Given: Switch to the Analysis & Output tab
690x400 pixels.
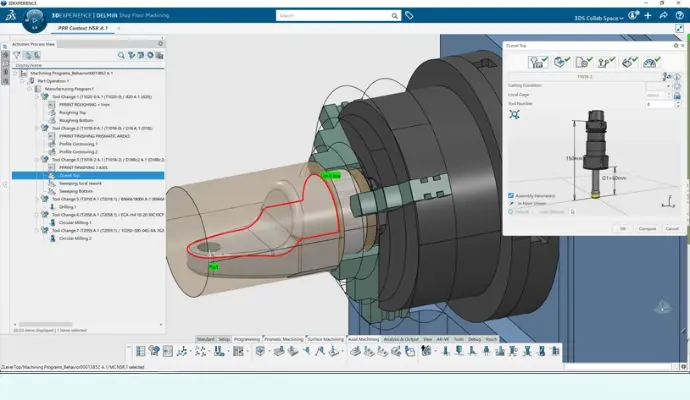Looking at the screenshot, I should click(401, 339).
